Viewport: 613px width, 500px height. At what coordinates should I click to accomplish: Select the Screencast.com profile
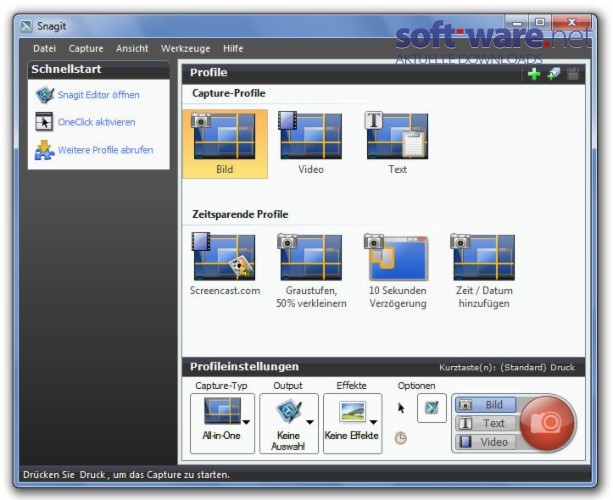(x=225, y=264)
